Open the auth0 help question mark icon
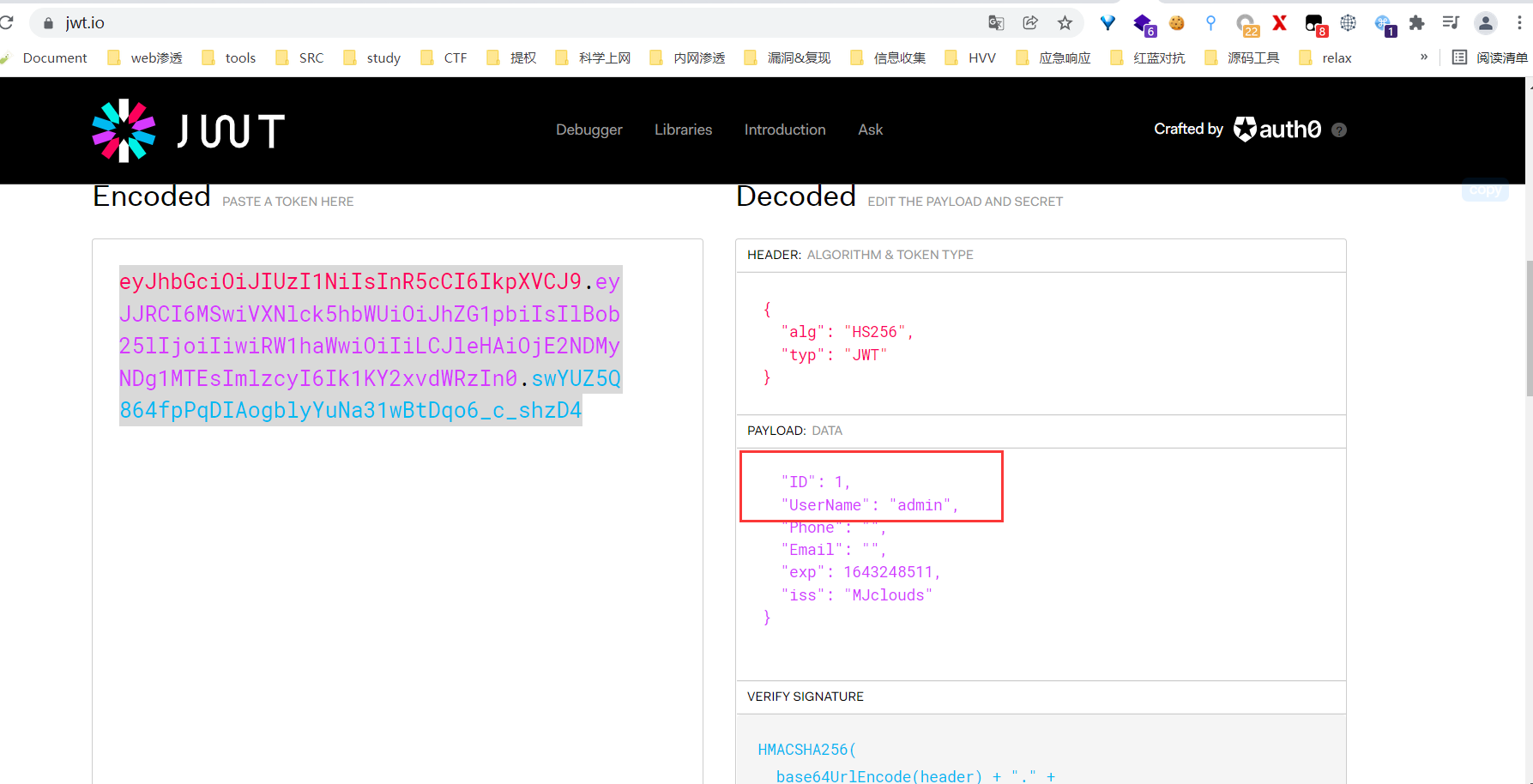 click(x=1338, y=130)
